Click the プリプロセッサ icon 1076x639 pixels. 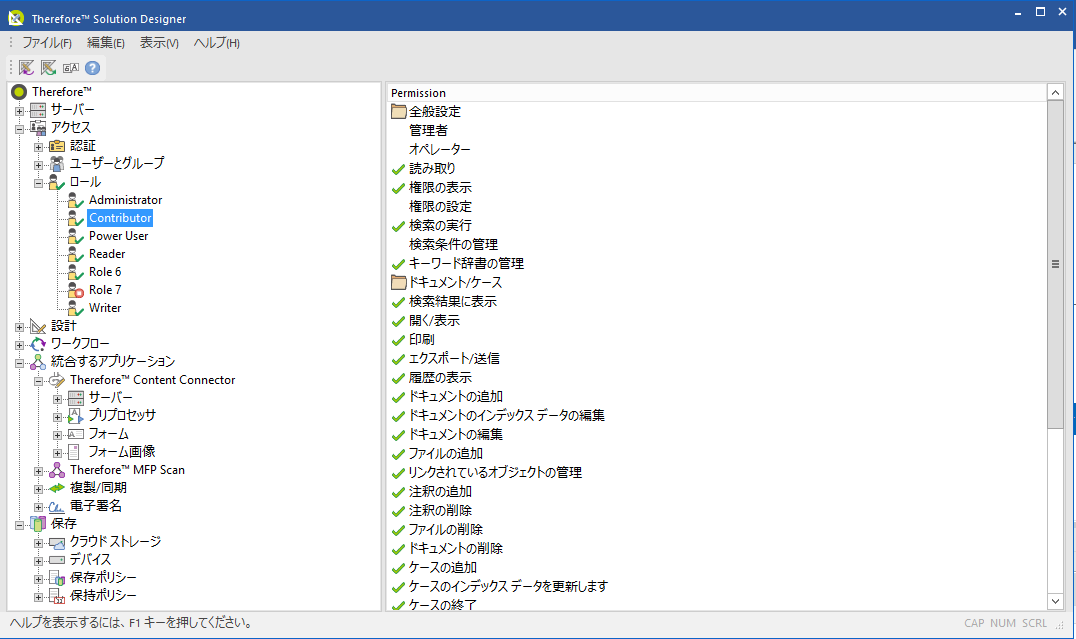(75, 415)
